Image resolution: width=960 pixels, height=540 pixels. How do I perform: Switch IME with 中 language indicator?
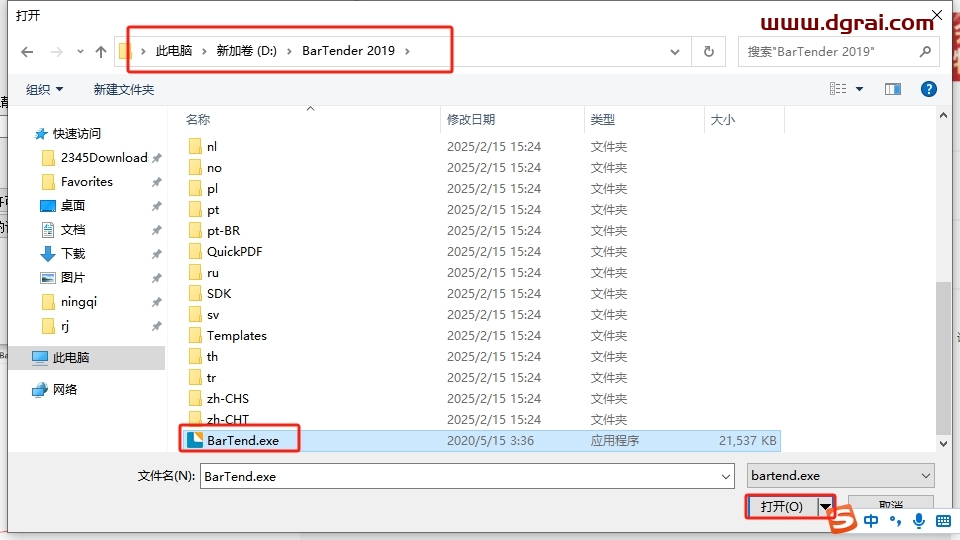[871, 521]
